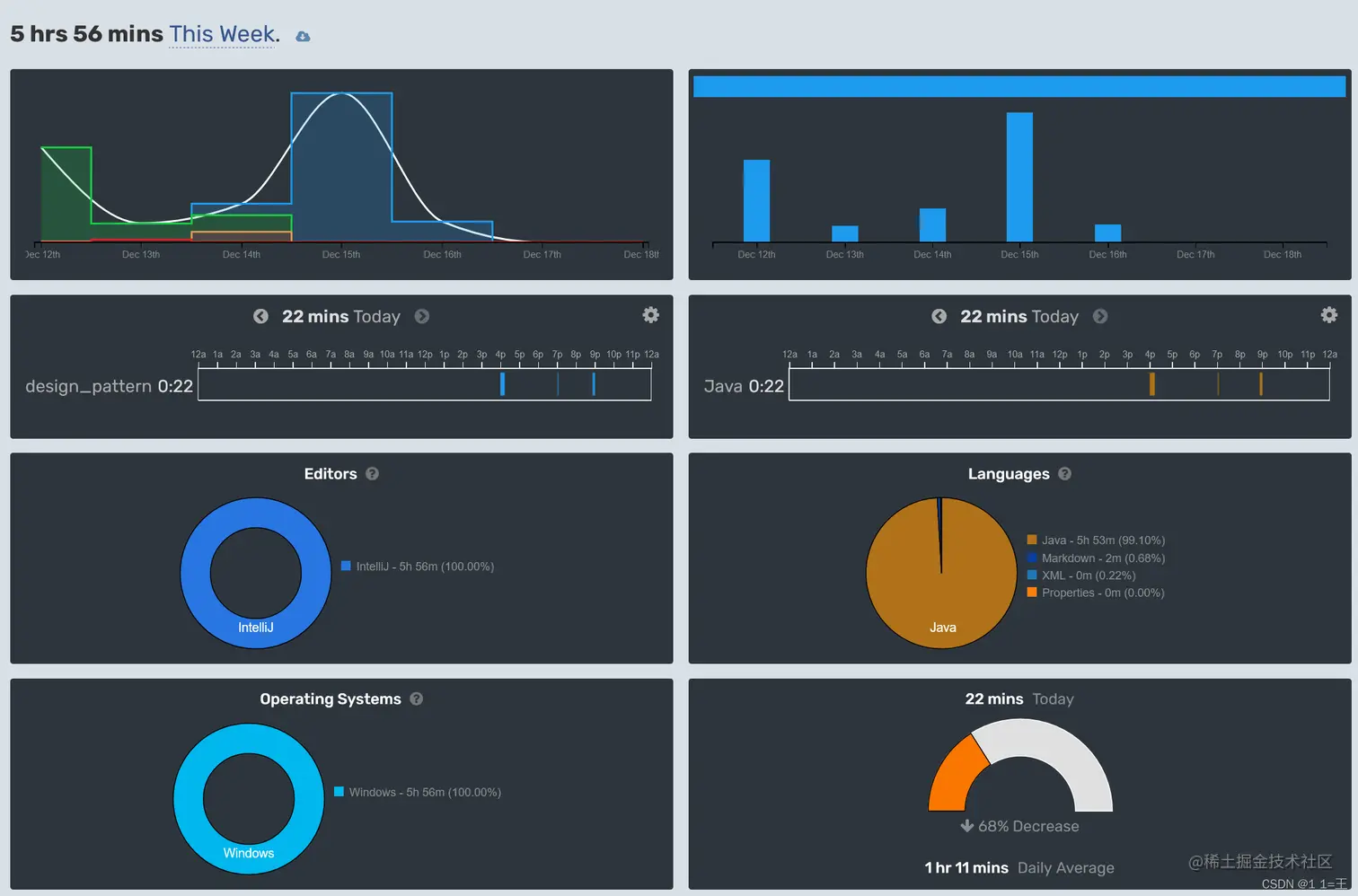
Task: Toggle XML legend entry in Languages chart
Action: click(1081, 575)
